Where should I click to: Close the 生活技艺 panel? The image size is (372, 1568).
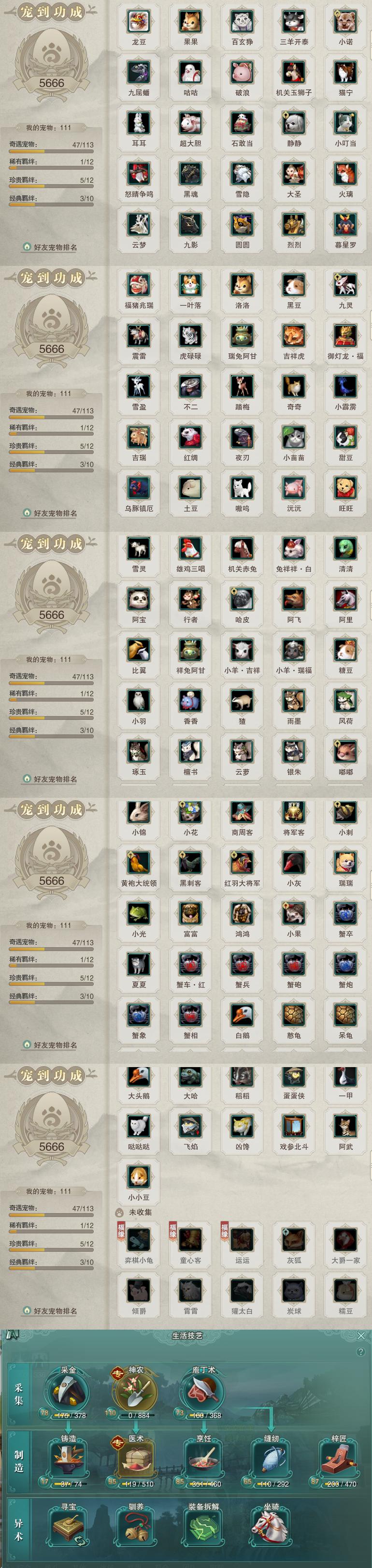[x=361, y=1335]
